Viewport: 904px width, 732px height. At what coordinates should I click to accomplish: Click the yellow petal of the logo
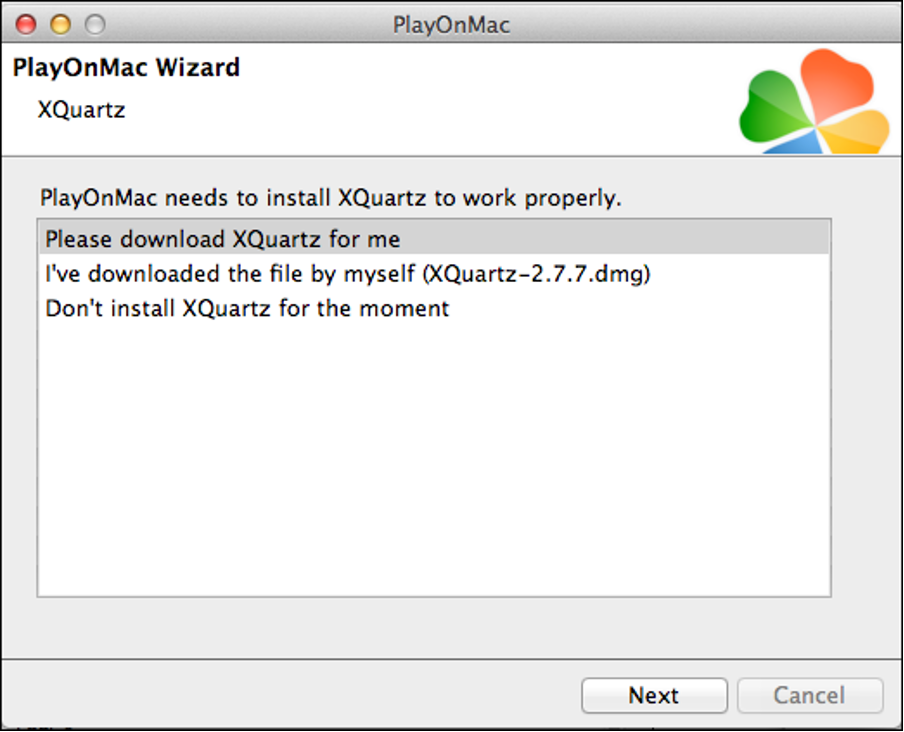860,131
